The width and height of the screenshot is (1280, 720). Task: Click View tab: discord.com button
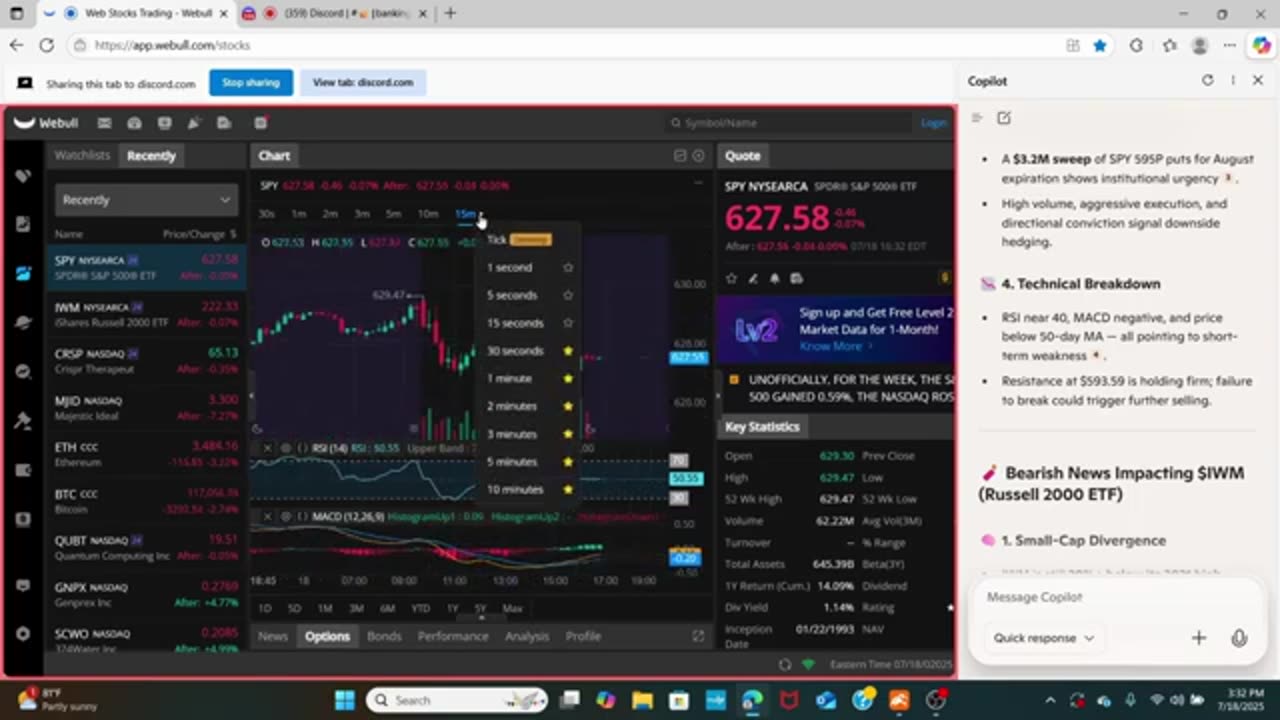(363, 83)
